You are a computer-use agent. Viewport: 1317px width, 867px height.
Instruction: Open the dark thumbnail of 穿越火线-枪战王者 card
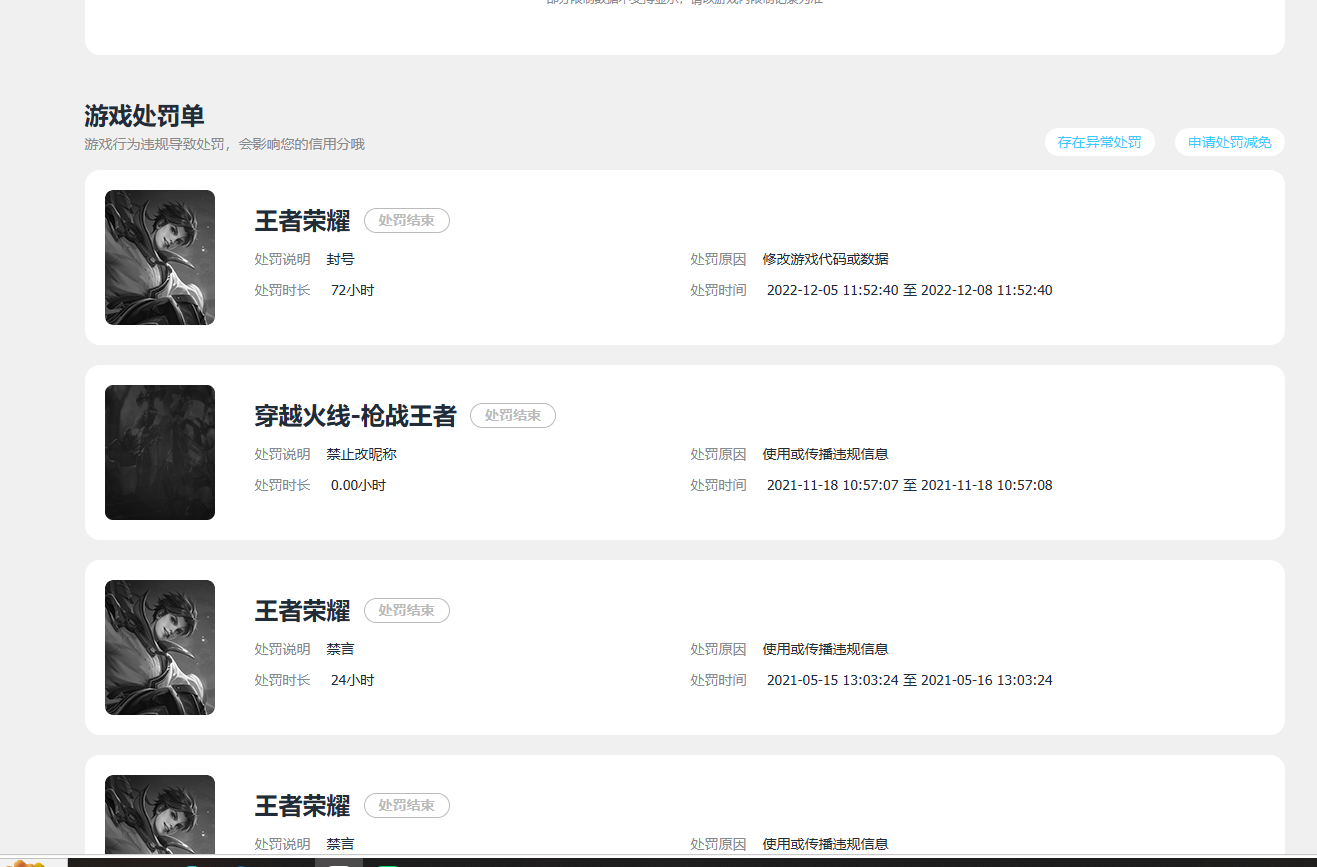pos(160,452)
